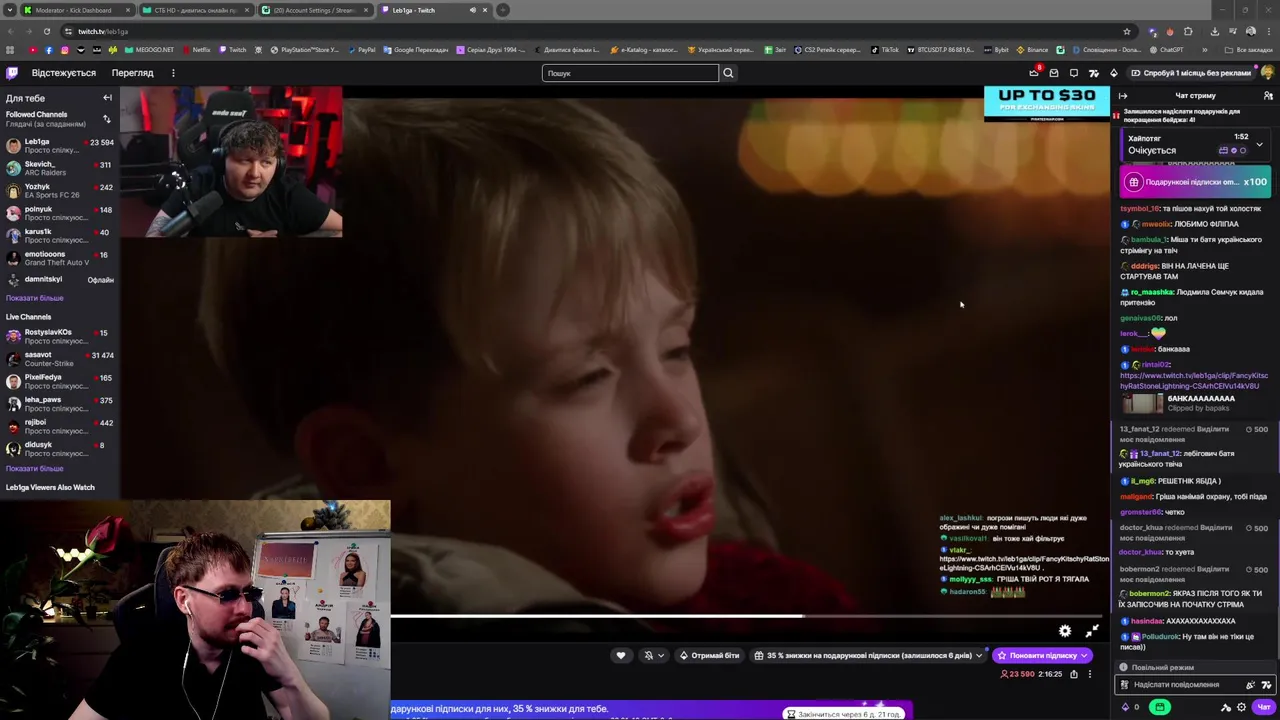Open rejiboi live channel
The width and height of the screenshot is (1280, 720).
click(59, 426)
